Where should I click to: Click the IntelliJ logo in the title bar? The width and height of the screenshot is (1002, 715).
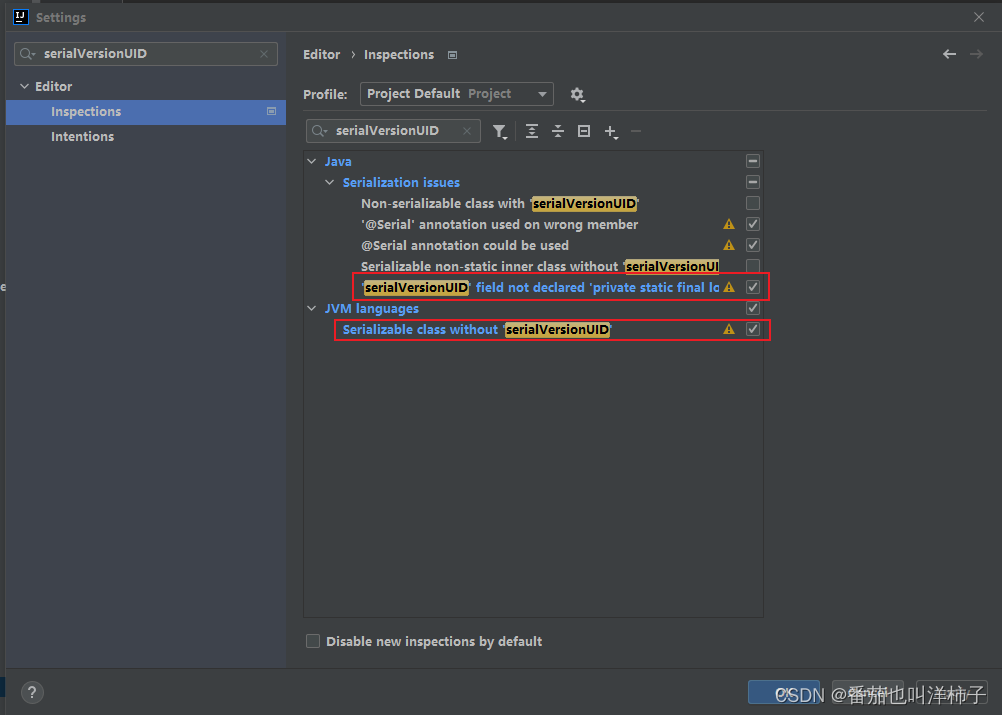(20, 17)
